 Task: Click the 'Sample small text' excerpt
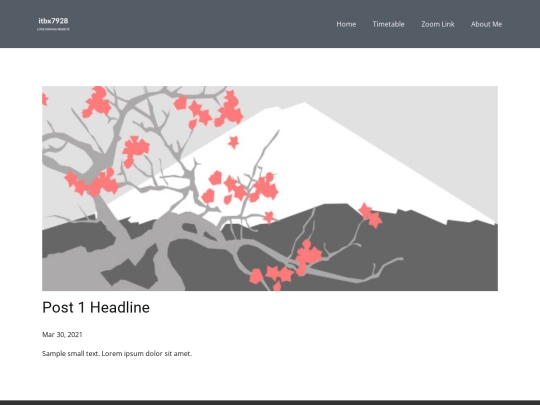(x=117, y=354)
